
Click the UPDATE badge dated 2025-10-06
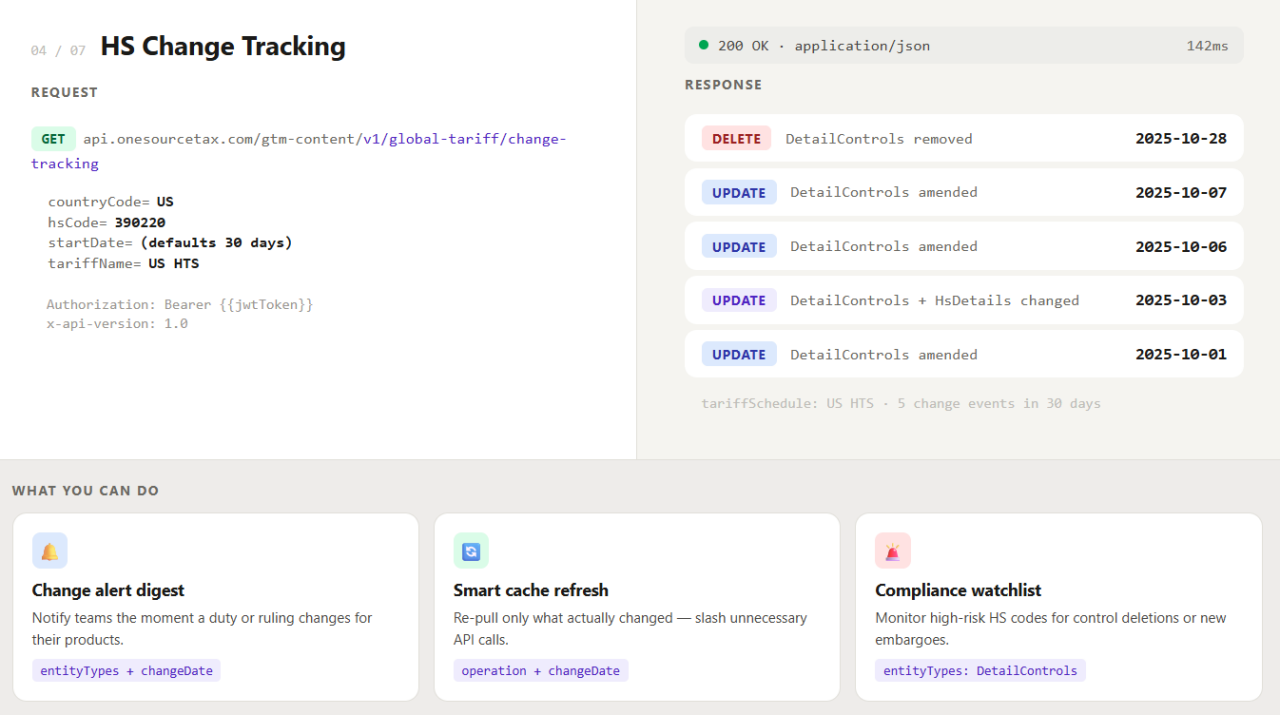(x=739, y=247)
